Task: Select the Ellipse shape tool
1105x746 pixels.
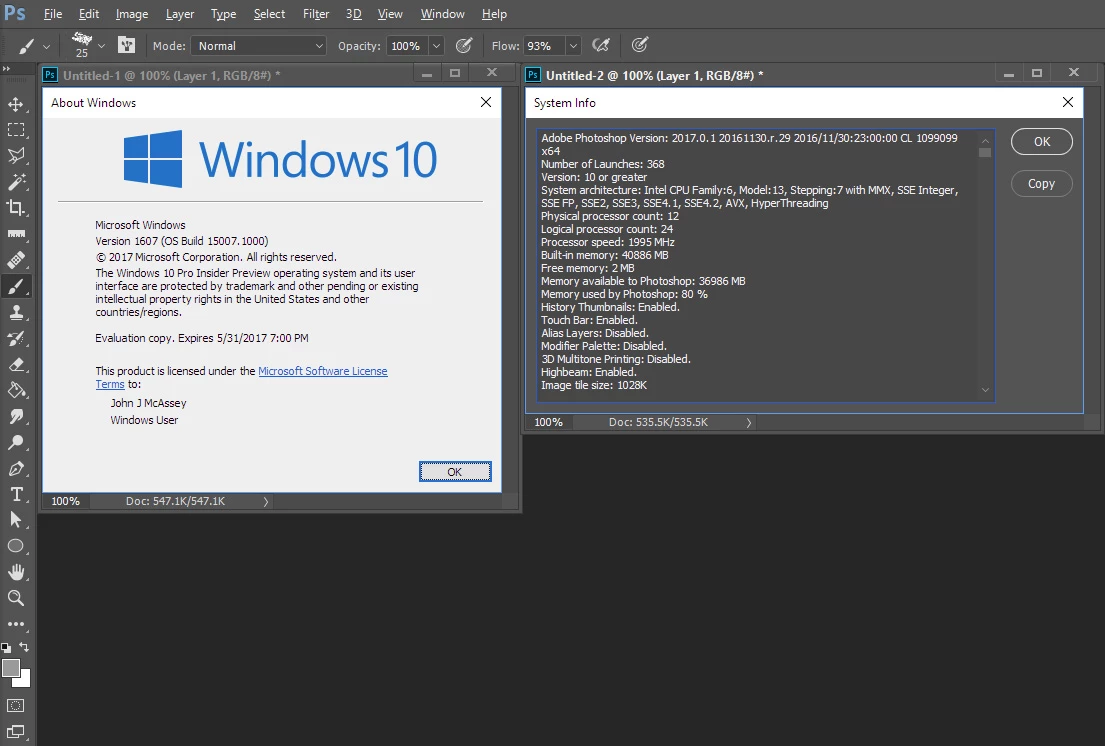Action: 16,546
